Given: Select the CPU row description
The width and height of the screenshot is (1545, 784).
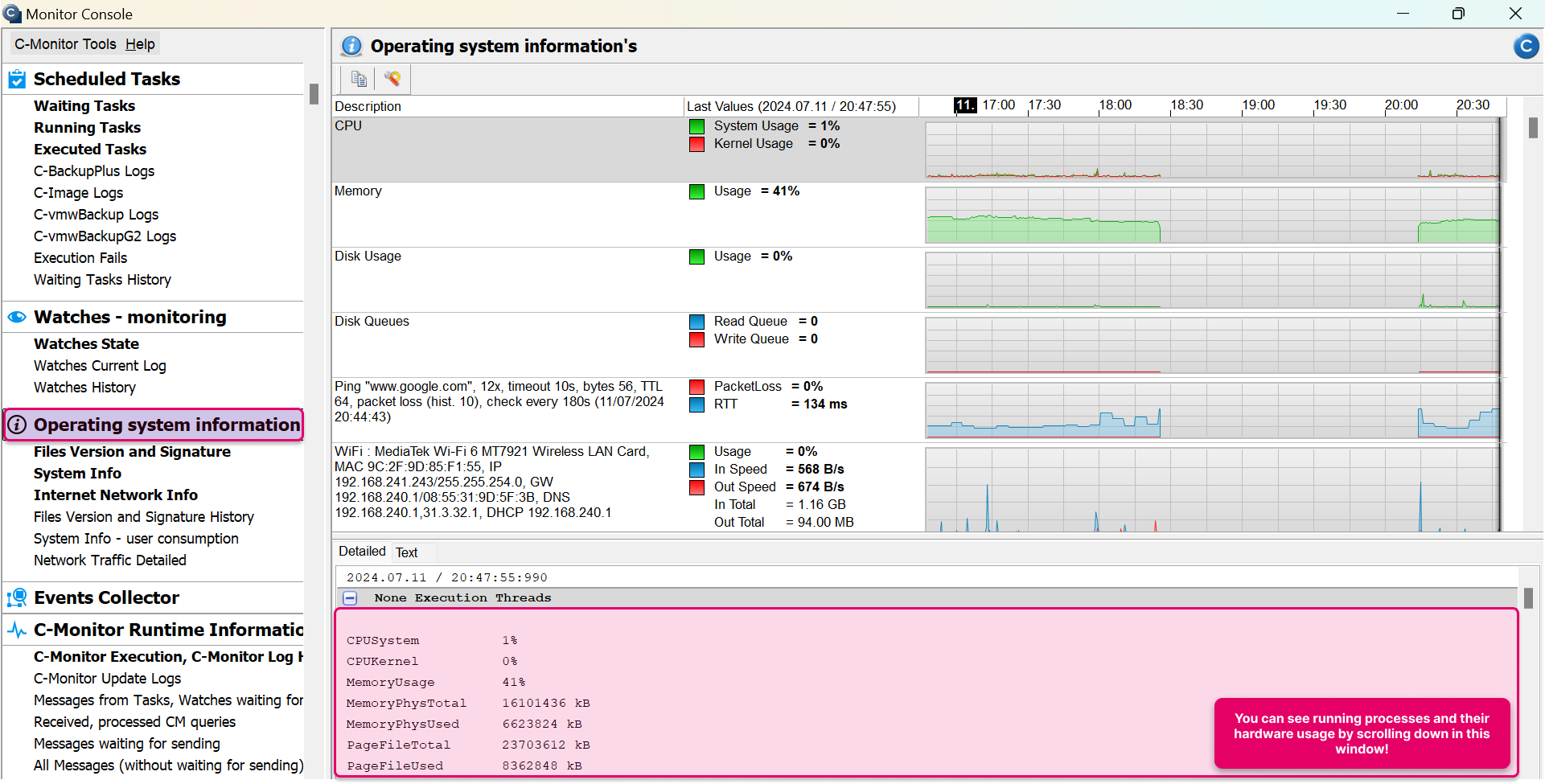Looking at the screenshot, I should pyautogui.click(x=348, y=125).
